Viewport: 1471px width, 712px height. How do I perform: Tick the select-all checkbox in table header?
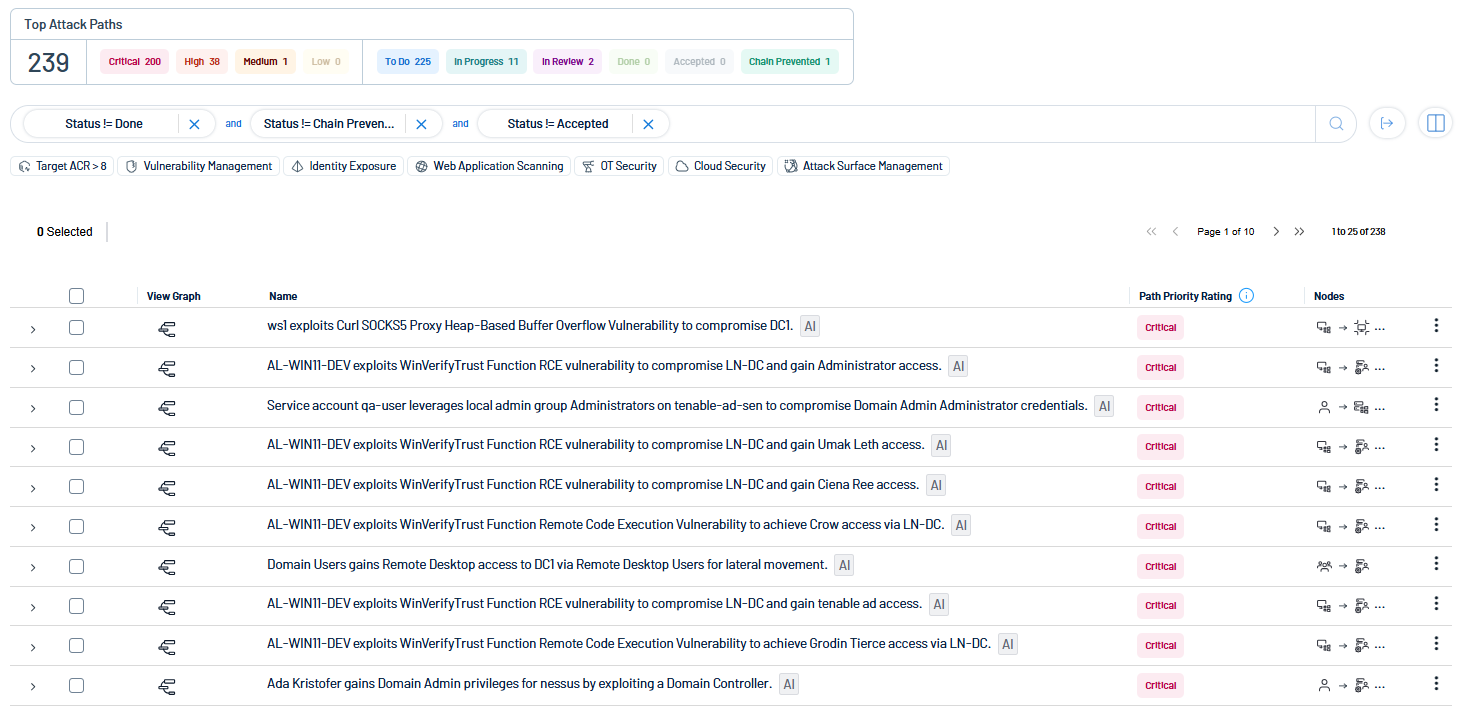click(x=76, y=296)
